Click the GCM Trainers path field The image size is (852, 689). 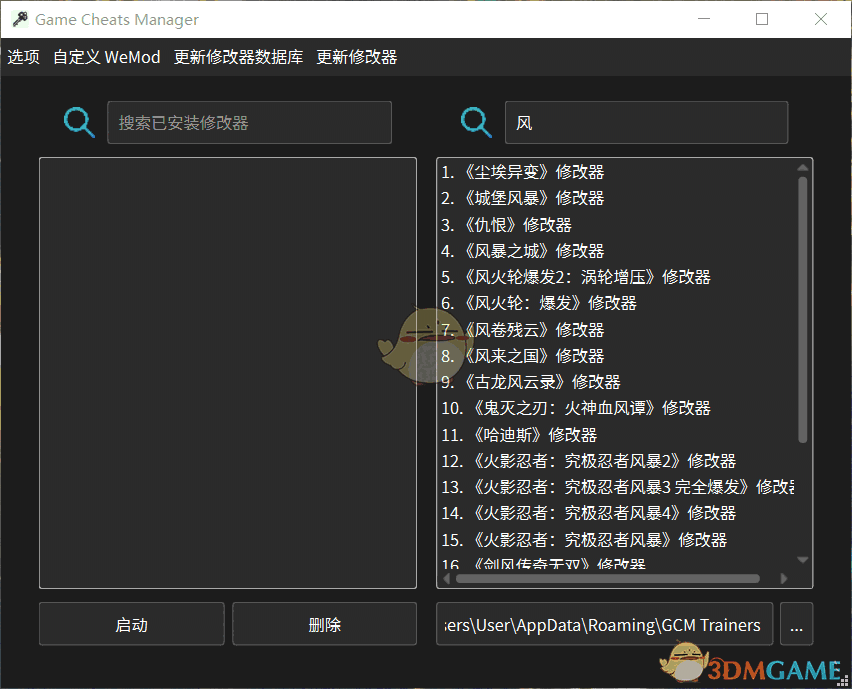coord(603,624)
